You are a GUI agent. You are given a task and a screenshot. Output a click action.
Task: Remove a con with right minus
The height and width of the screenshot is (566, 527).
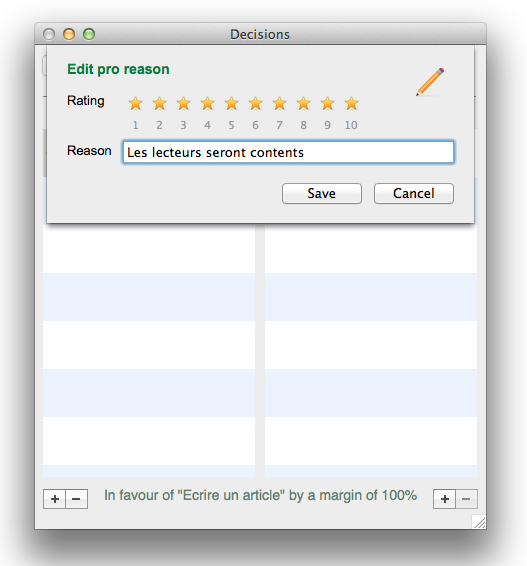pyautogui.click(x=467, y=499)
